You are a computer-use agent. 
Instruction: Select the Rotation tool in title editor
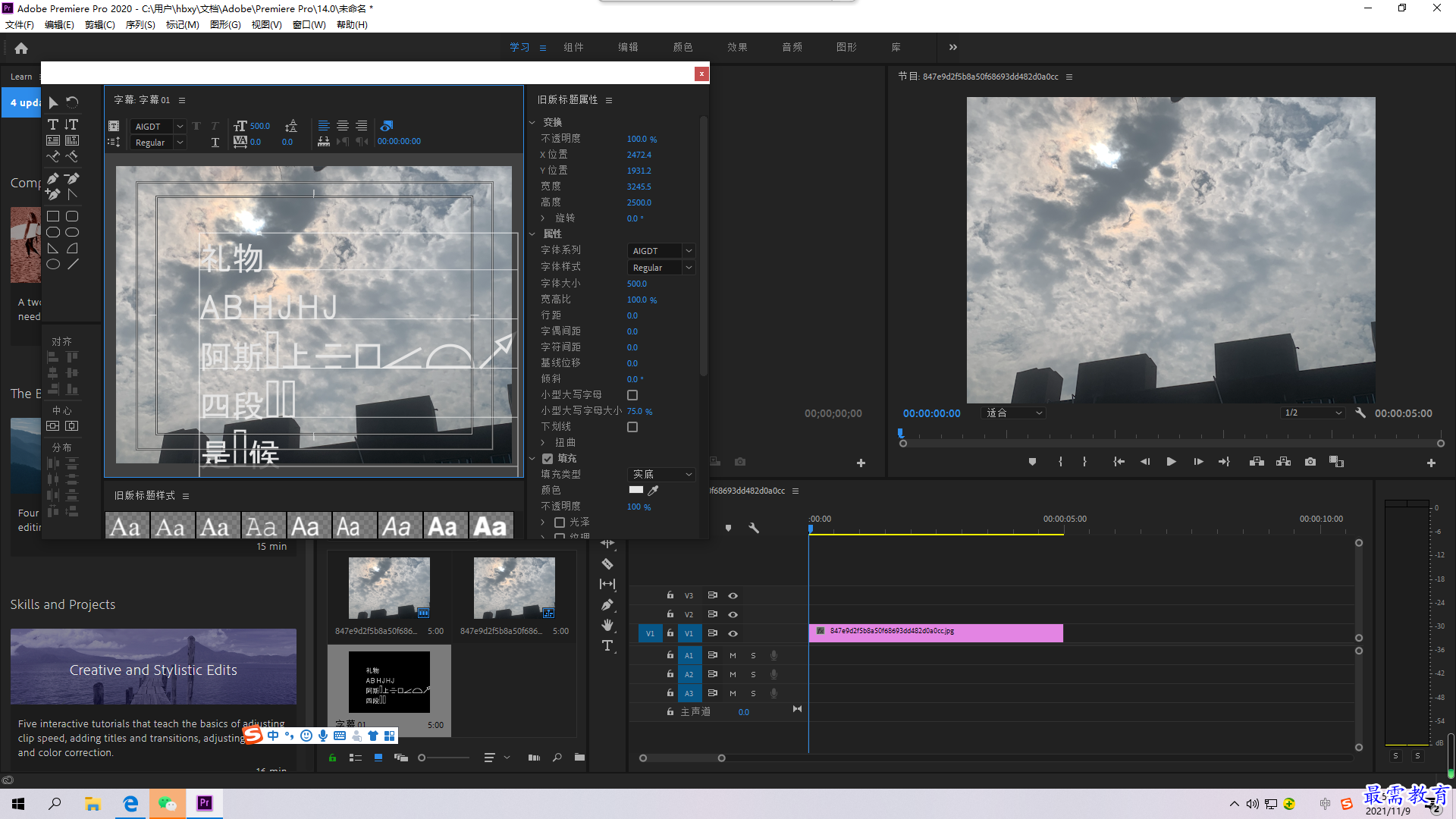[x=72, y=102]
